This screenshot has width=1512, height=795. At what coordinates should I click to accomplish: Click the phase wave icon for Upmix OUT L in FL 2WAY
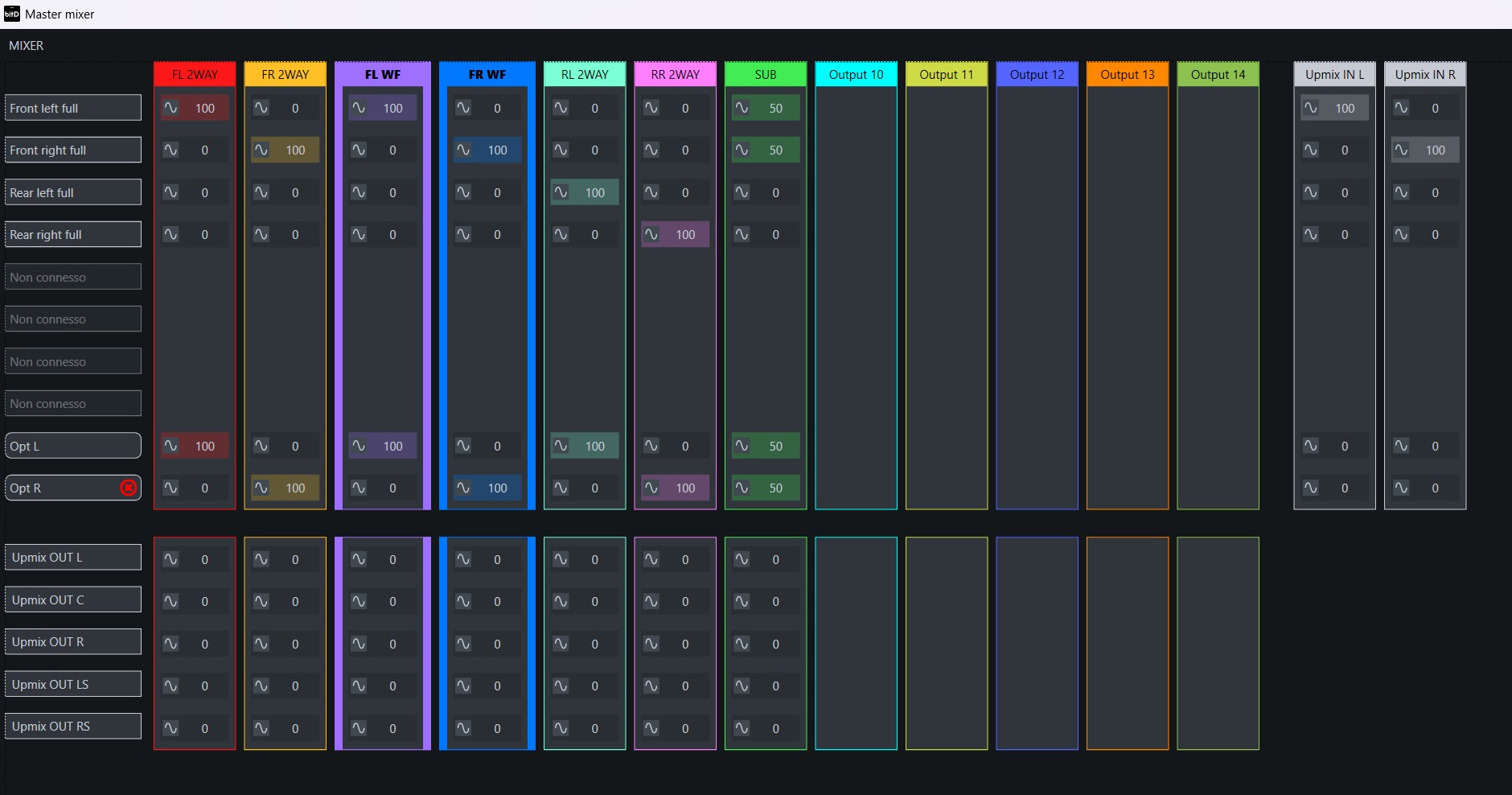171,559
